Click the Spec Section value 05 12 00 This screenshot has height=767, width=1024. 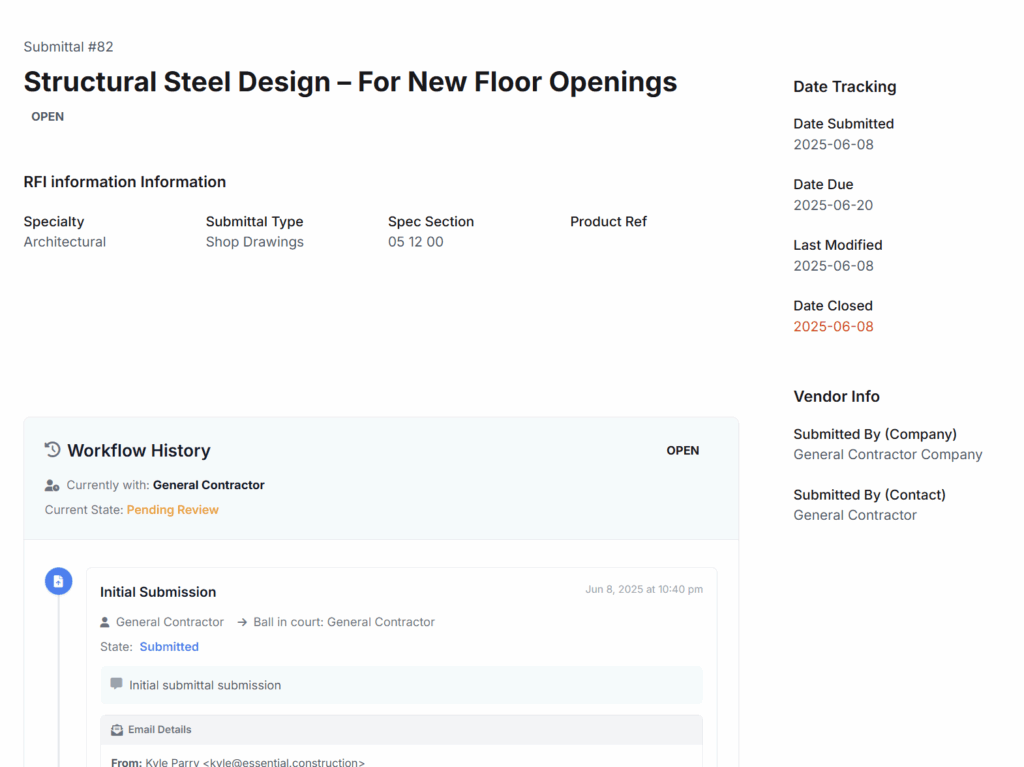[415, 242]
